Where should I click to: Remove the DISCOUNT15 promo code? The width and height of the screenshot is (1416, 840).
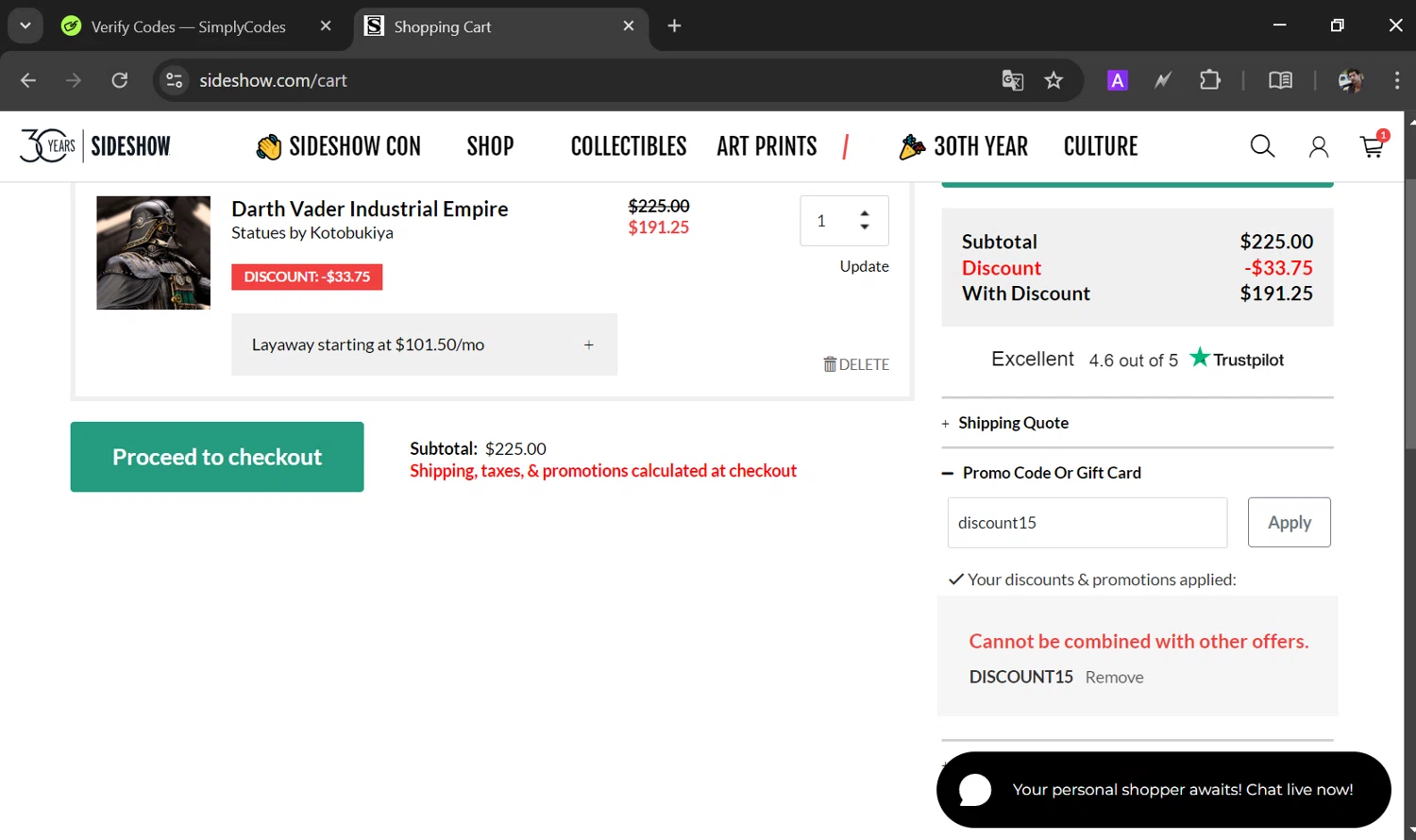click(x=1114, y=678)
